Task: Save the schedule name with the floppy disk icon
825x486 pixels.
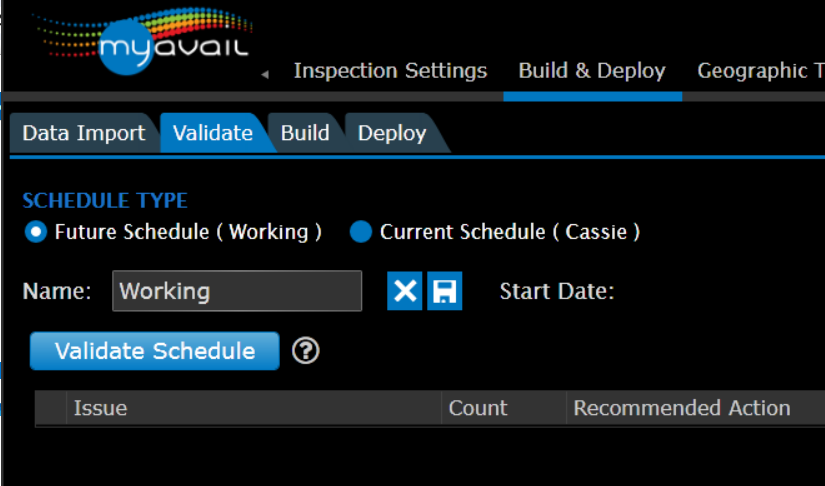Action: click(x=445, y=291)
